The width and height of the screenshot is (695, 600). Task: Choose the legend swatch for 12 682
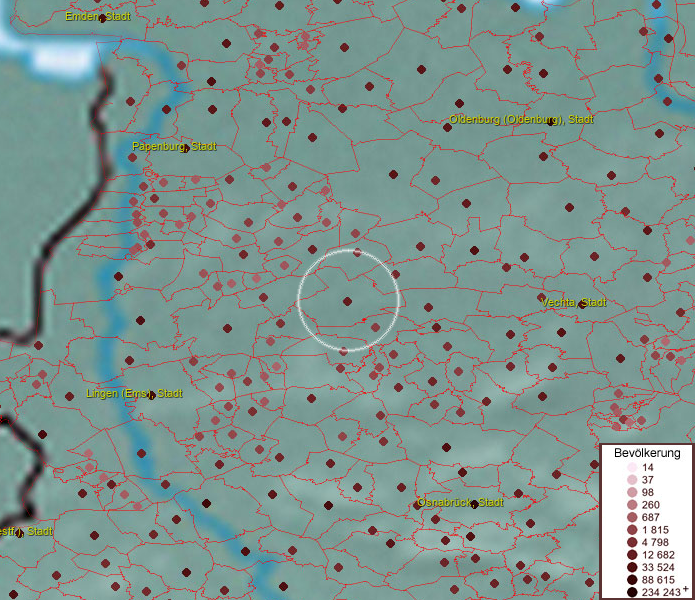pos(632,555)
